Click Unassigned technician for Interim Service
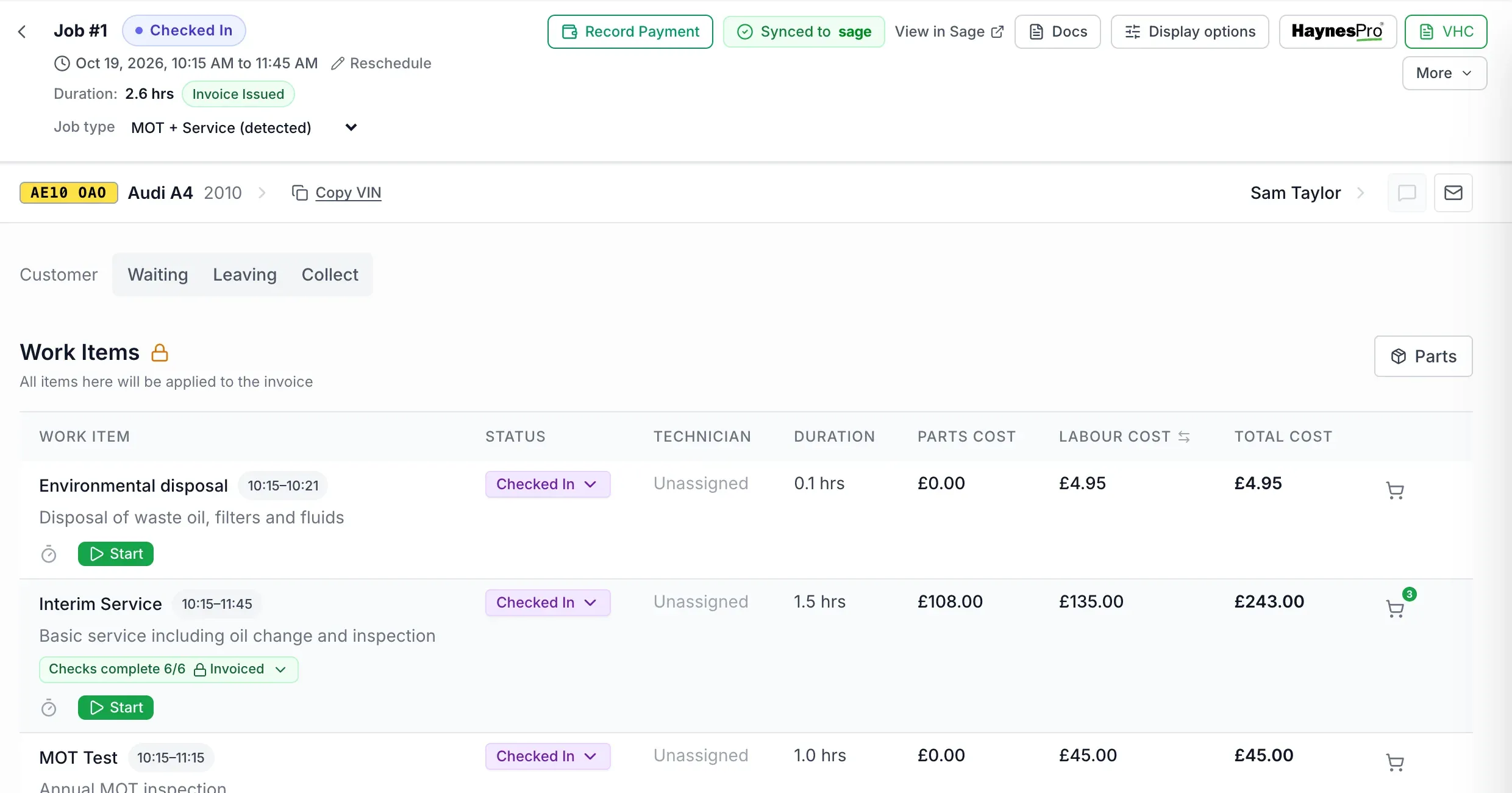Image resolution: width=1512 pixels, height=793 pixels. tap(701, 601)
